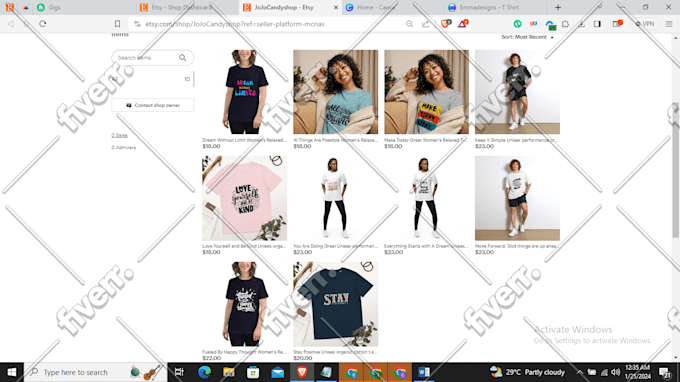Click the search magnifier in Search items box
Viewport: 680px width, 382px height.
pos(183,58)
